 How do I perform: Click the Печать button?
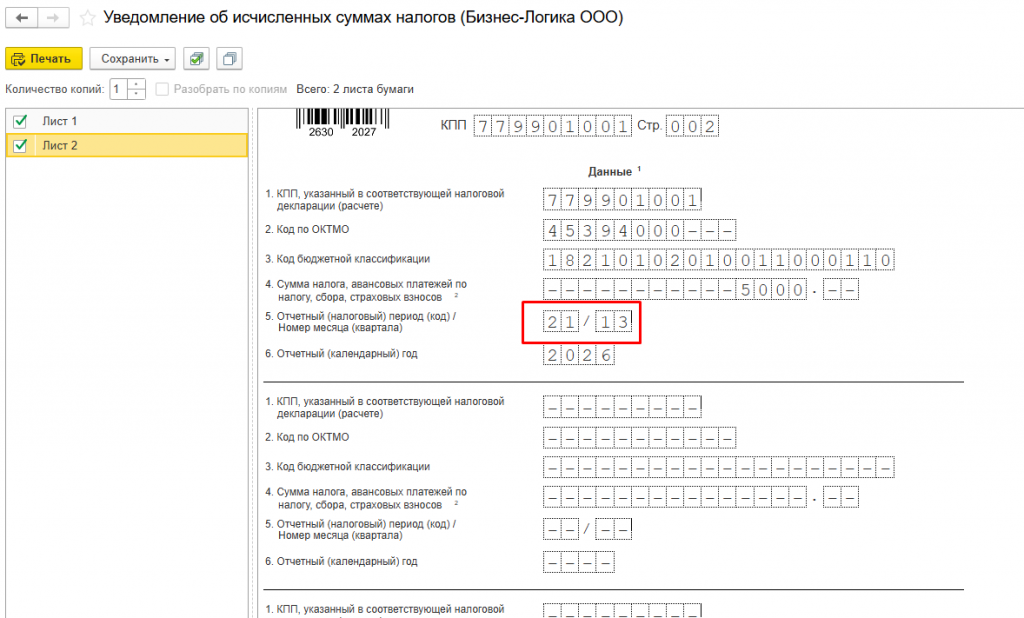coord(44,59)
